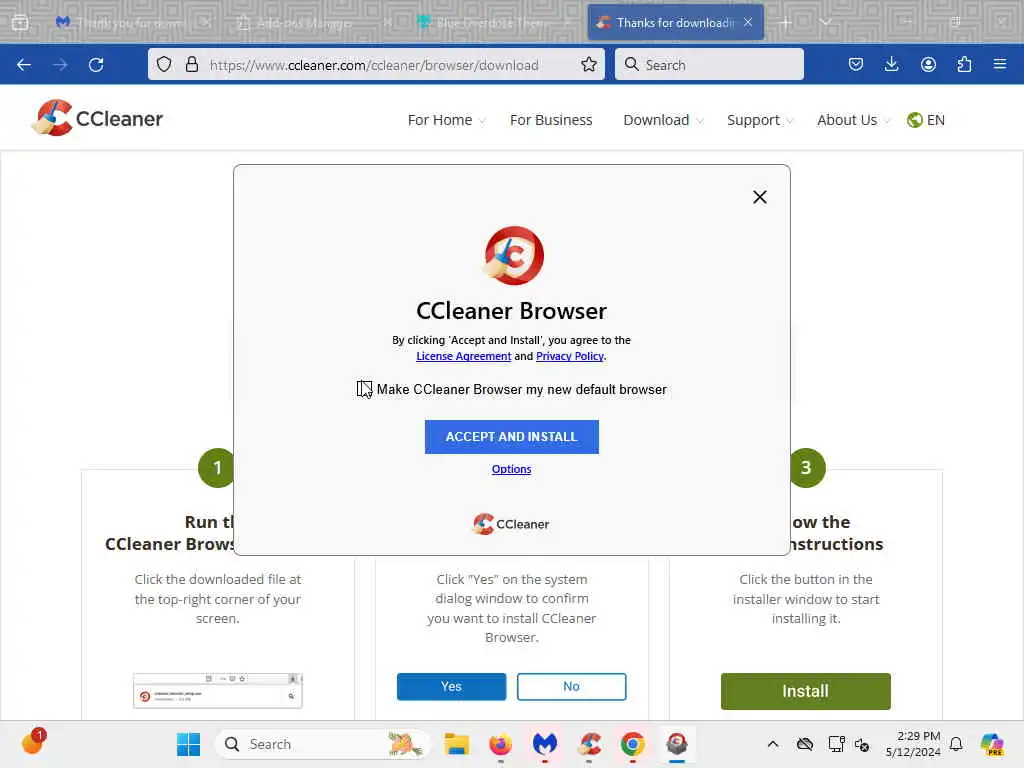Open the network status tray icon
1024x768 pixels.
836,744
